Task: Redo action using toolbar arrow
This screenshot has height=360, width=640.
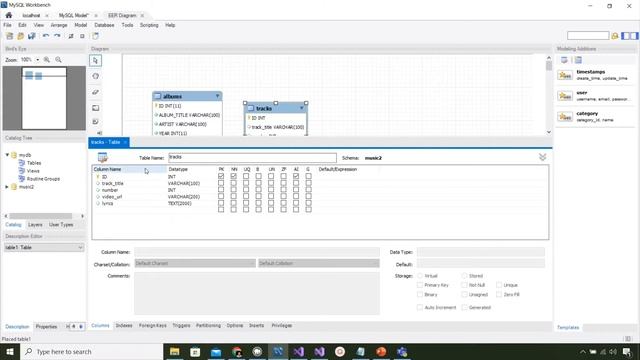Action: [57, 36]
